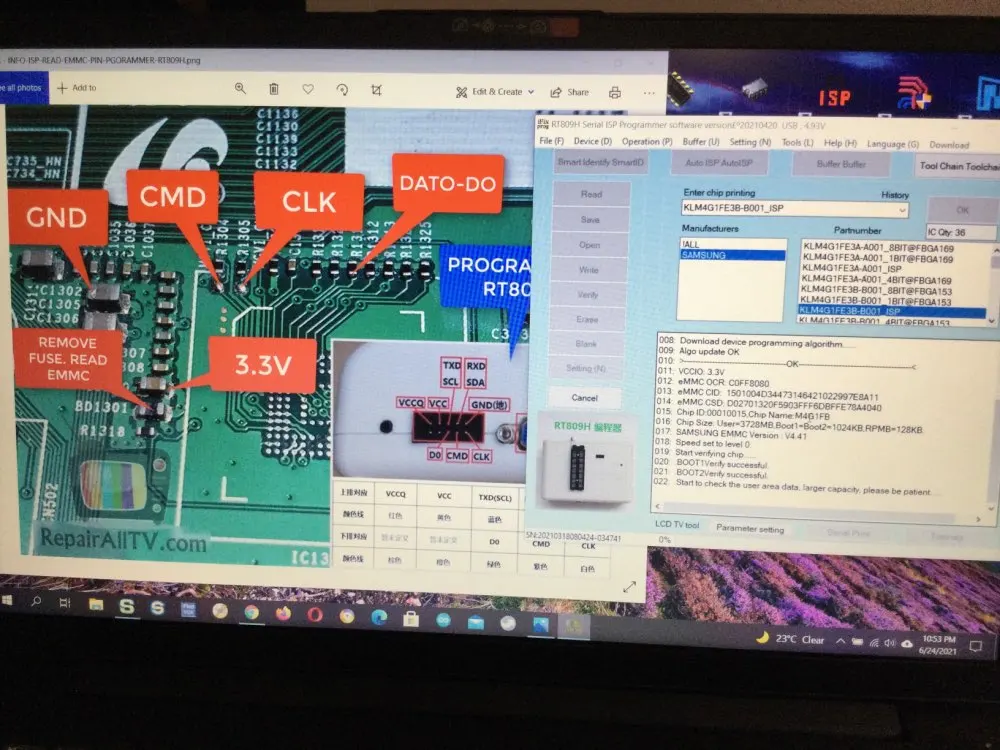Switch to Parameter setting tab
Screen dimensions: 1000x750
pos(750,528)
